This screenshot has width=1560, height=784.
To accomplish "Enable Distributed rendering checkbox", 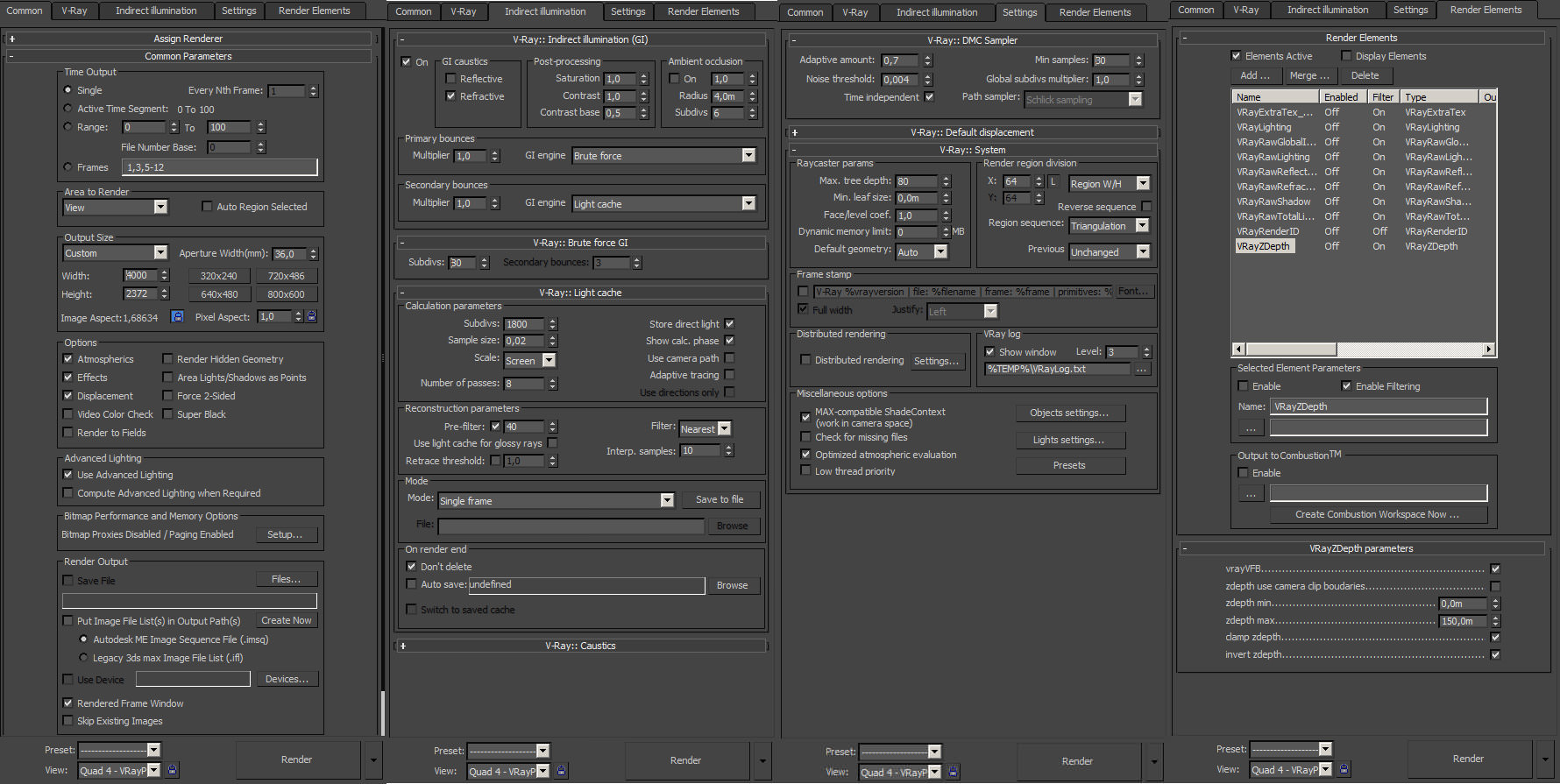I will point(805,360).
